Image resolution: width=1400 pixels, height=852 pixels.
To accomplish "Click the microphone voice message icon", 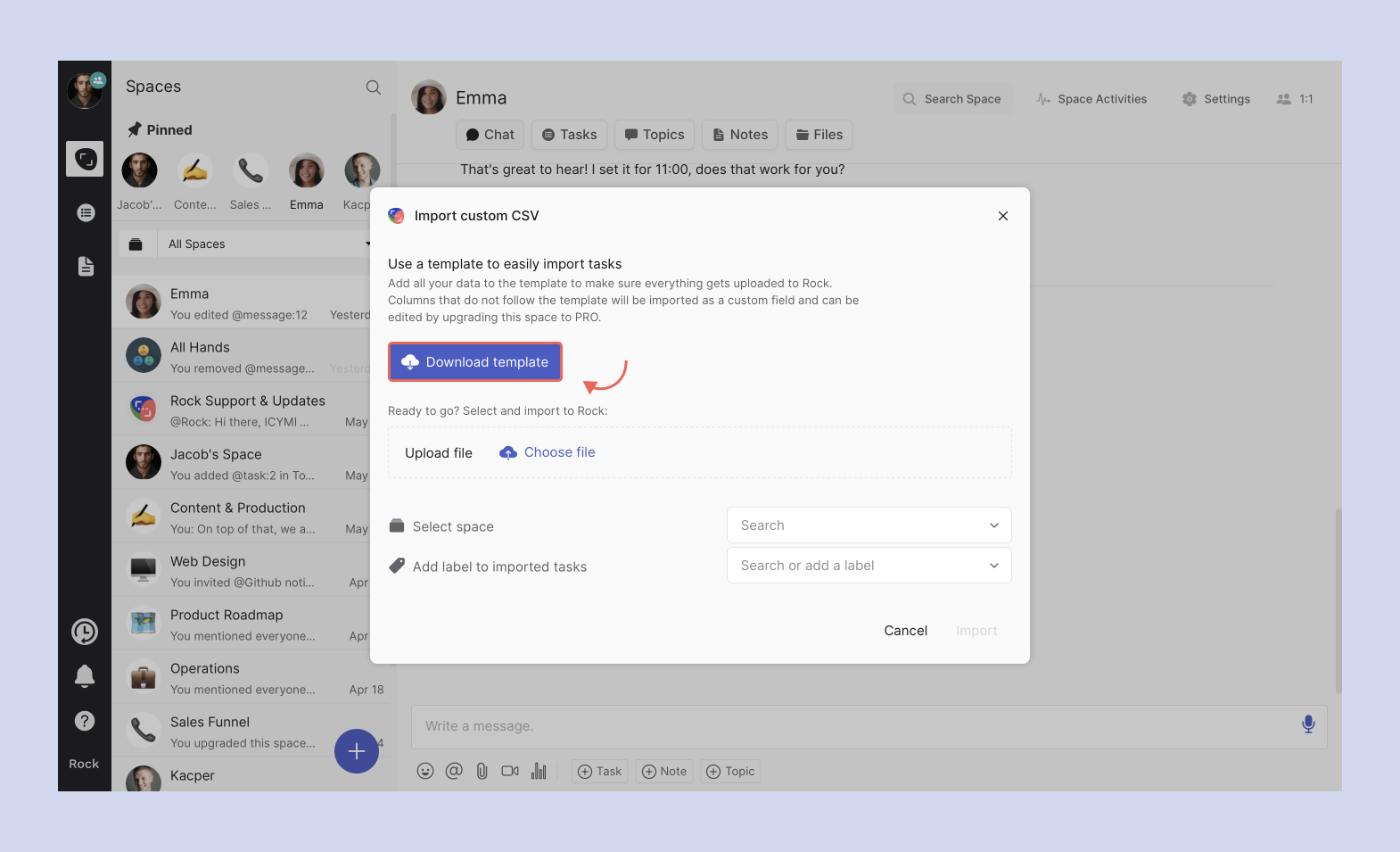I will [x=1307, y=724].
